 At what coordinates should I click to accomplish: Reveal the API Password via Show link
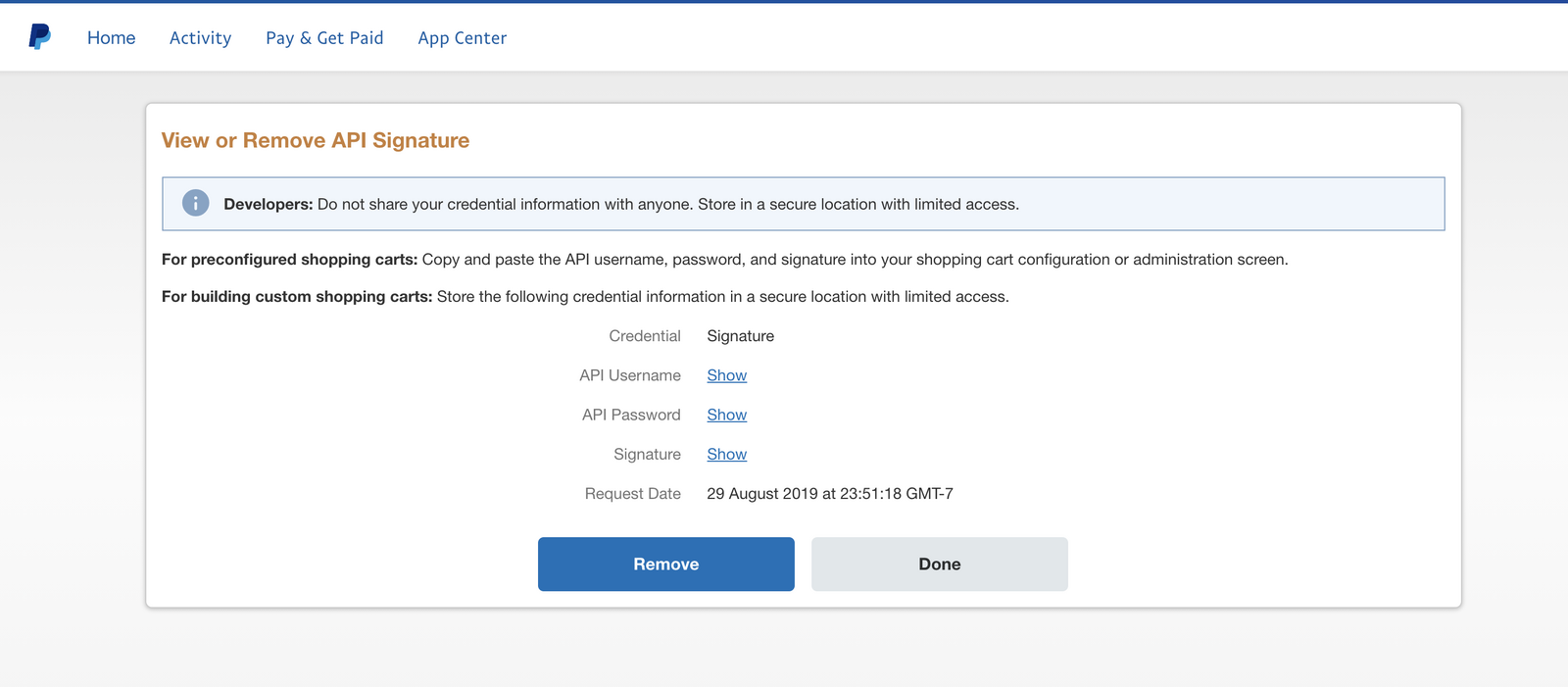pos(726,415)
